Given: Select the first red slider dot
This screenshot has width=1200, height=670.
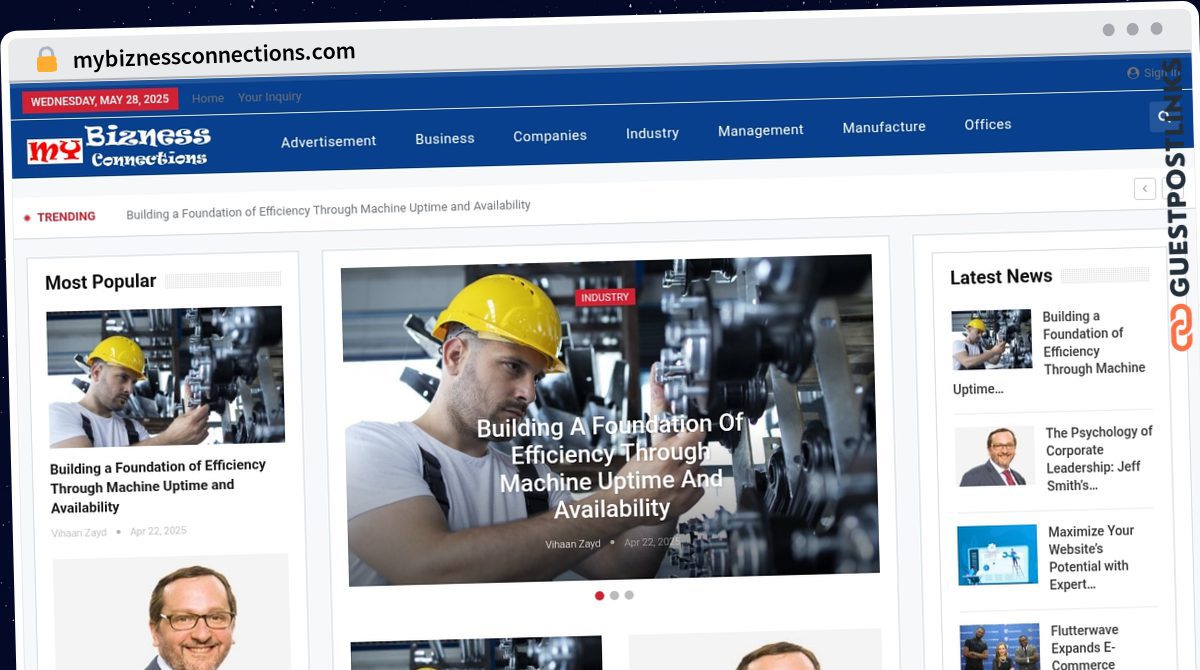Looking at the screenshot, I should pos(600,595).
